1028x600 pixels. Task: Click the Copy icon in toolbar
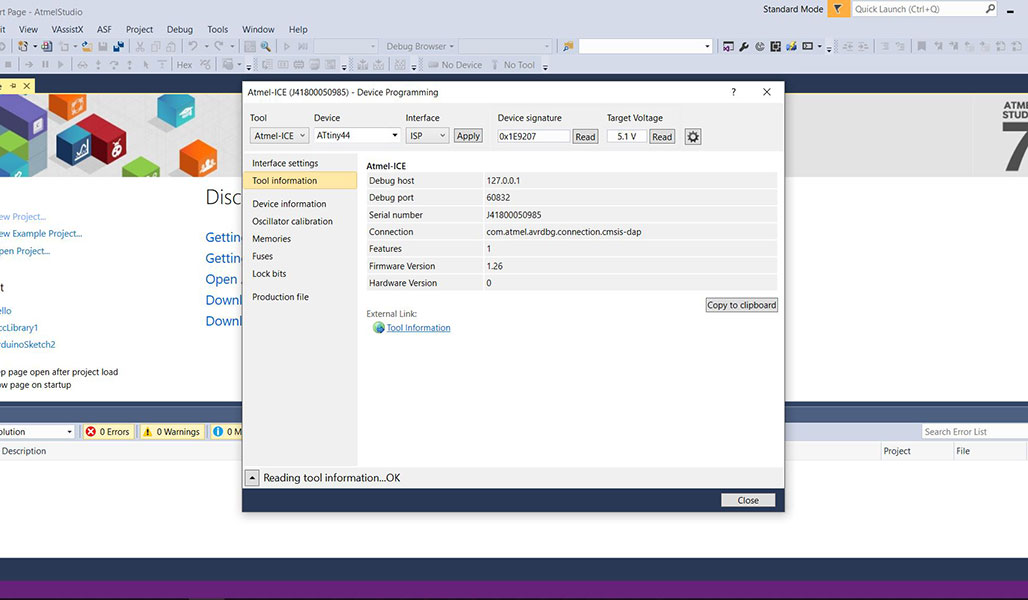click(155, 47)
